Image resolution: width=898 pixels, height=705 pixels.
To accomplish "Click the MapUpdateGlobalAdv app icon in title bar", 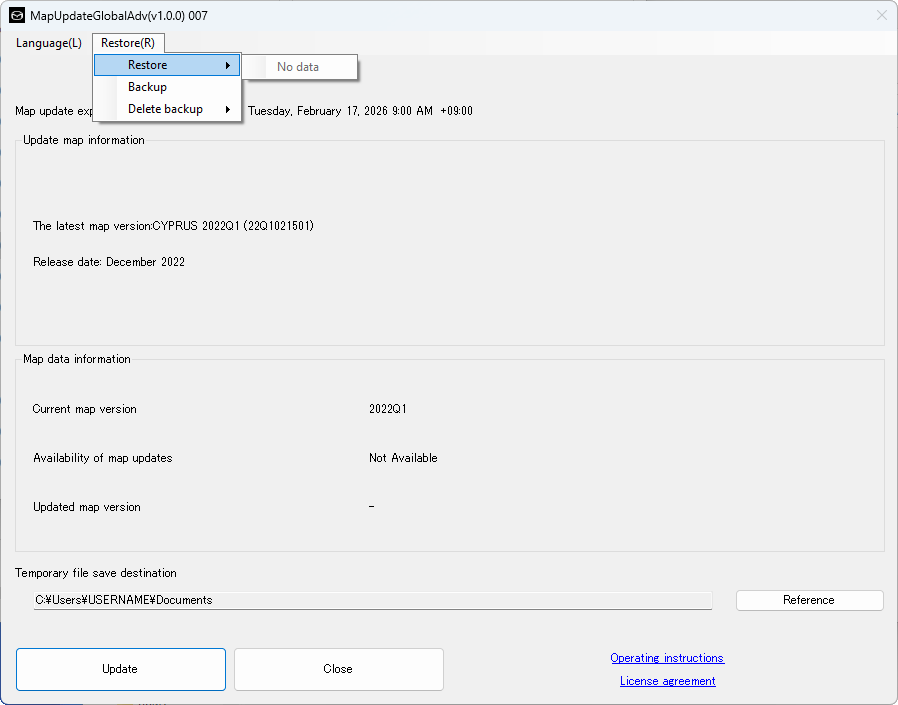I will pyautogui.click(x=17, y=15).
